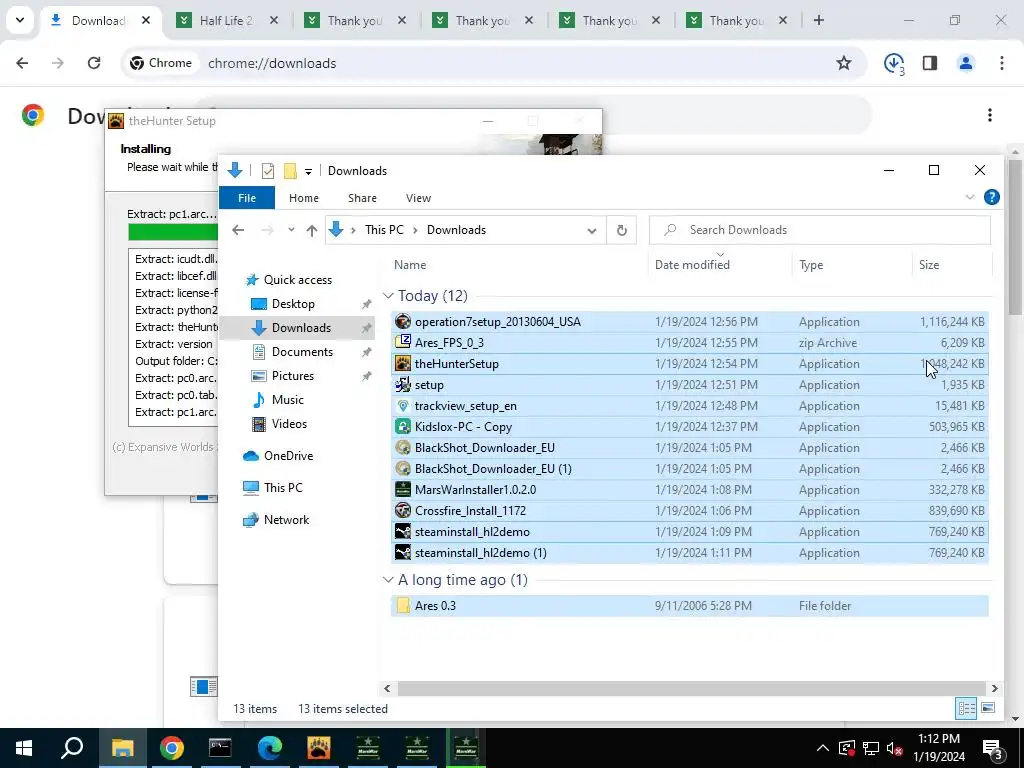Open Chrome downloads bubble icon
Image resolution: width=1024 pixels, height=768 pixels.
894,63
